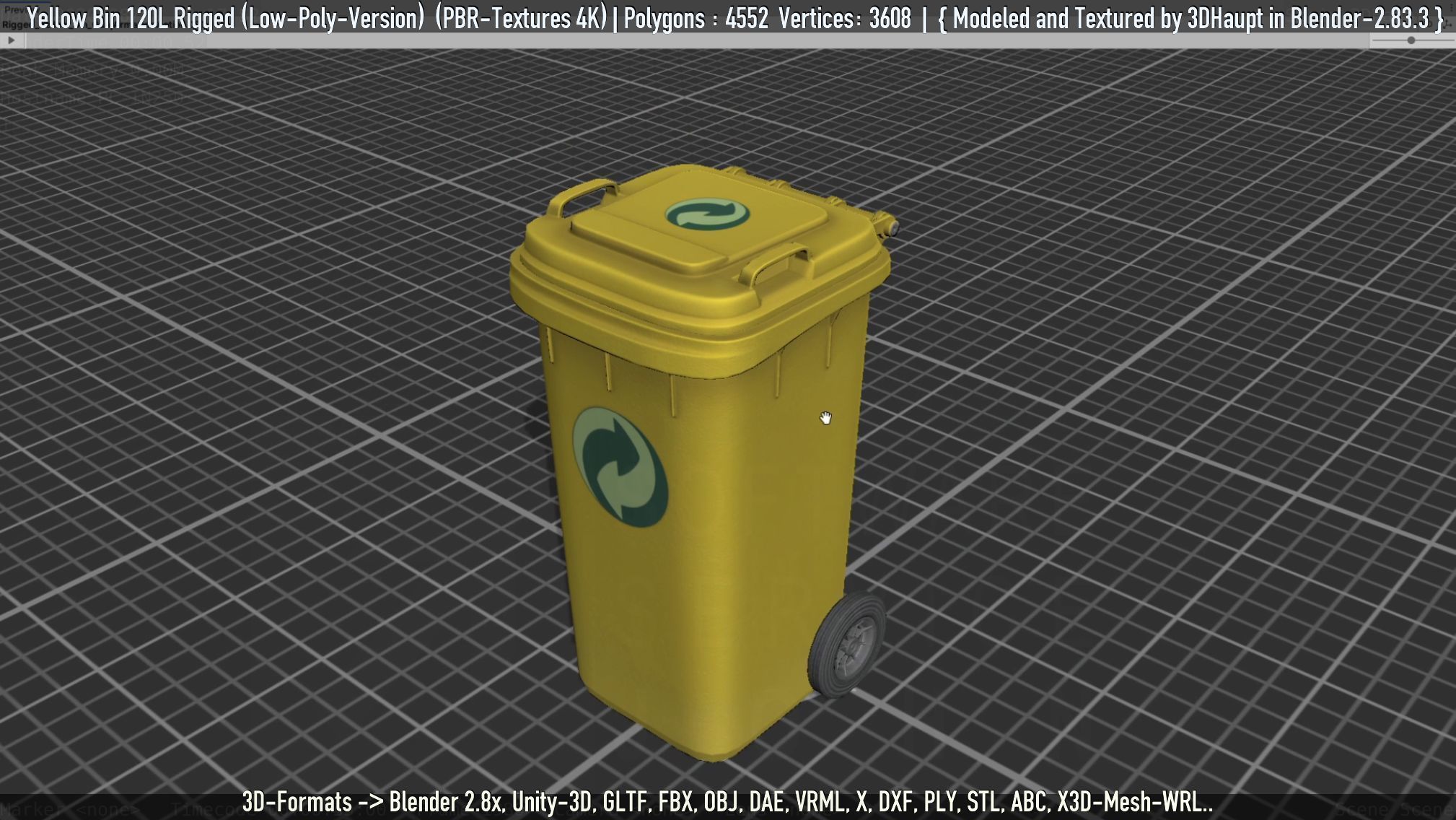Click the yellow bin model in the viewport
The width and height of the screenshot is (1456, 820).
[703, 462]
